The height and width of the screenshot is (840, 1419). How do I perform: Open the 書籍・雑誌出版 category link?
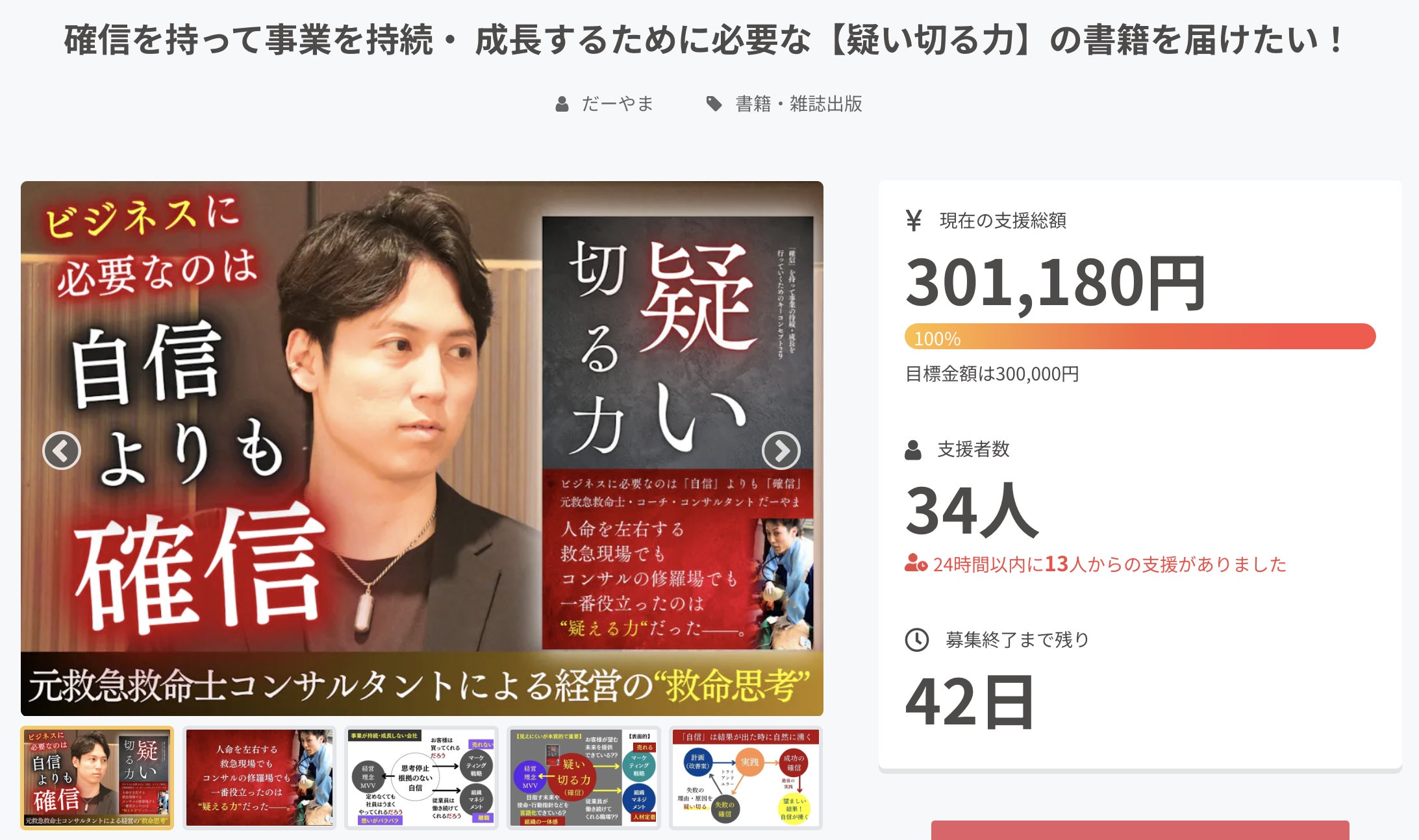pyautogui.click(x=799, y=104)
